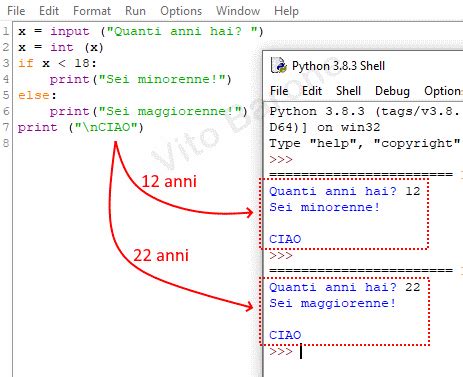The width and height of the screenshot is (463, 377).
Task: Open the File menu in editor window
Action: (16, 11)
